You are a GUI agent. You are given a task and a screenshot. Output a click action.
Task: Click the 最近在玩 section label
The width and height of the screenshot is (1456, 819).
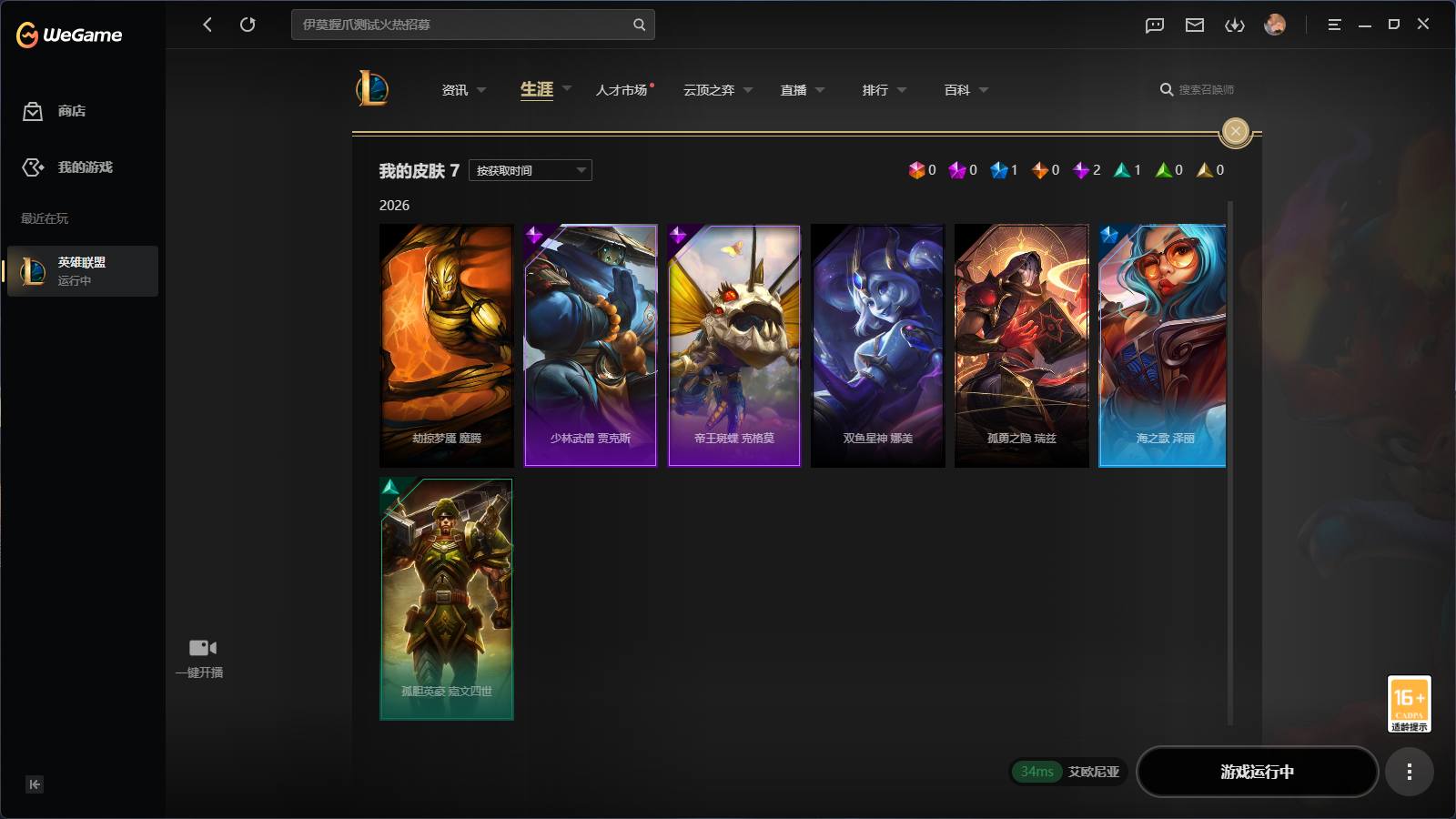click(45, 218)
